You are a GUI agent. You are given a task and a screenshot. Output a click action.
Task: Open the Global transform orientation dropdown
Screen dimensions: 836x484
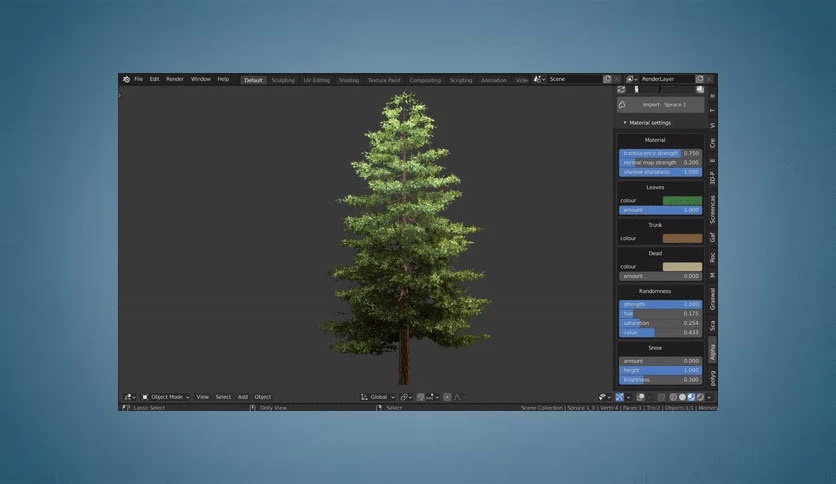pyautogui.click(x=377, y=397)
